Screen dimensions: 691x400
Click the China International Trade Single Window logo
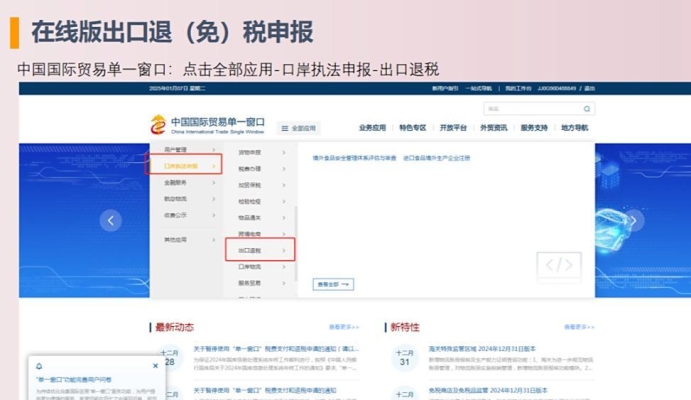pos(204,125)
